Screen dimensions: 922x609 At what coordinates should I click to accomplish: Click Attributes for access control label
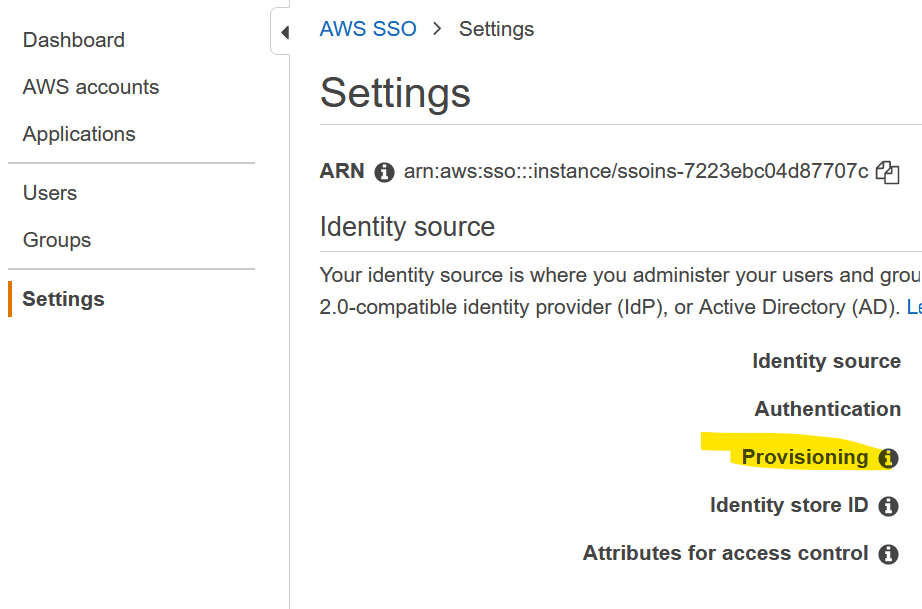click(x=725, y=553)
